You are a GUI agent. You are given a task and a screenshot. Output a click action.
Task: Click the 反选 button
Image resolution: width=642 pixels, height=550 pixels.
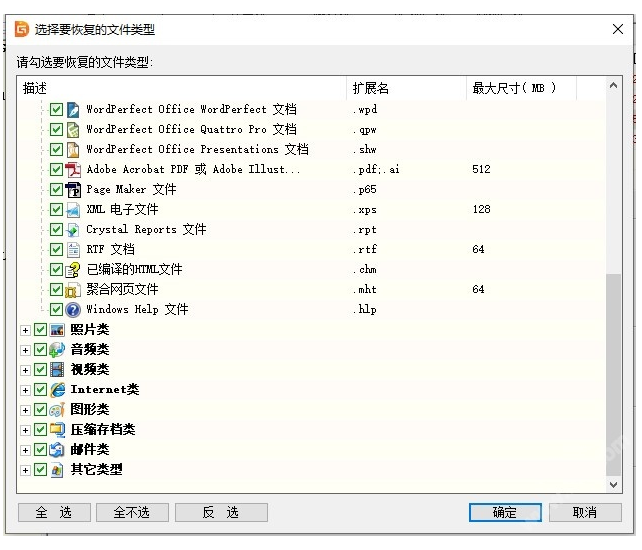coord(221,512)
